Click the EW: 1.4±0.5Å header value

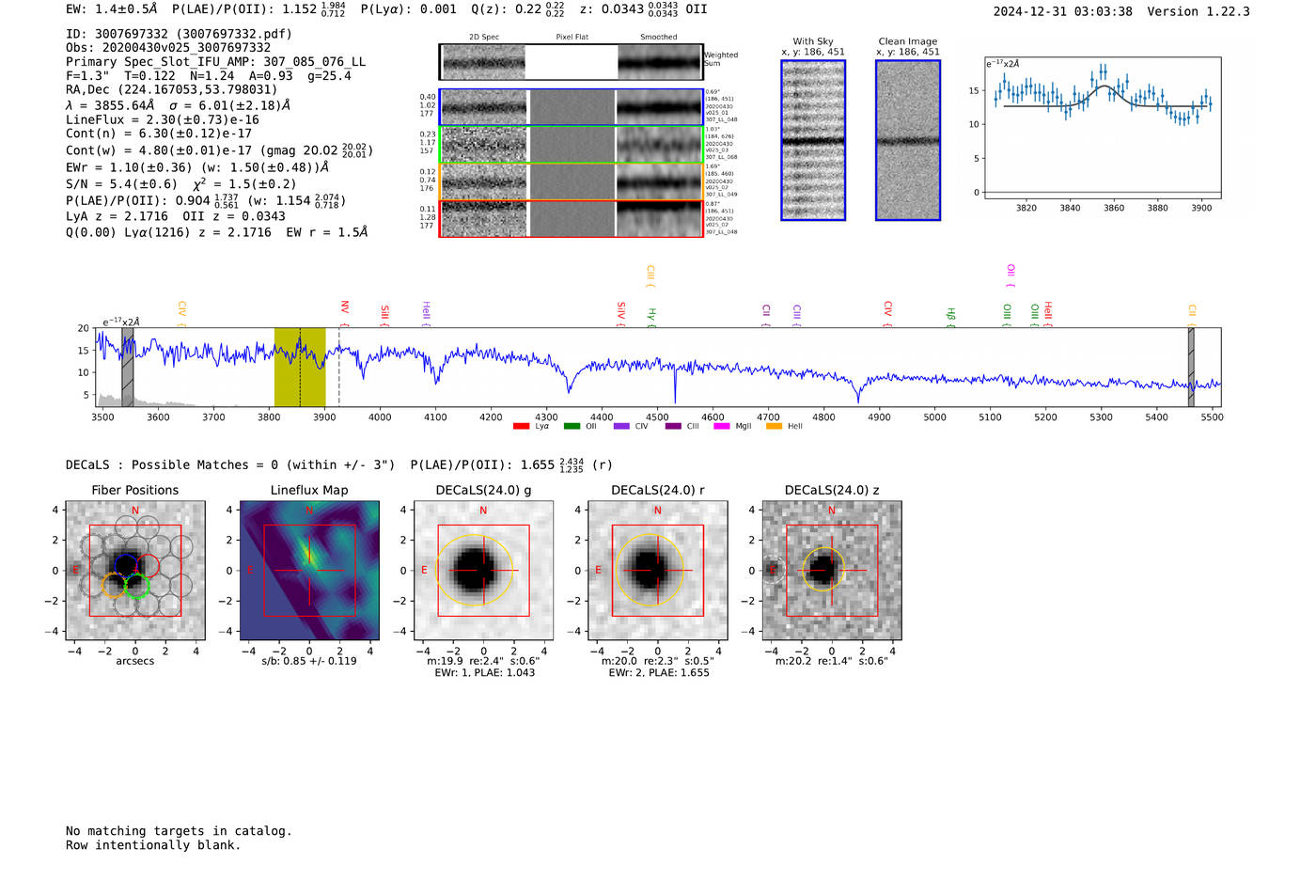tap(112, 9)
